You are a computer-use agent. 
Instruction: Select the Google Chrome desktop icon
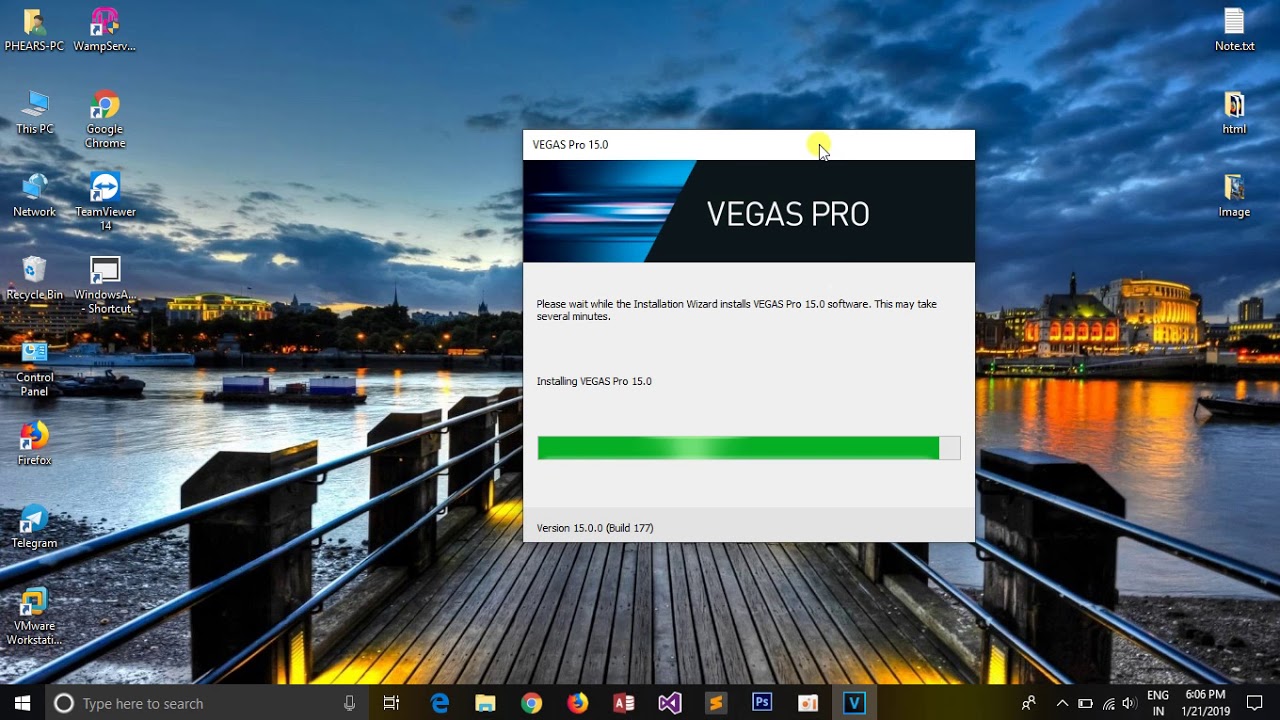tap(104, 120)
